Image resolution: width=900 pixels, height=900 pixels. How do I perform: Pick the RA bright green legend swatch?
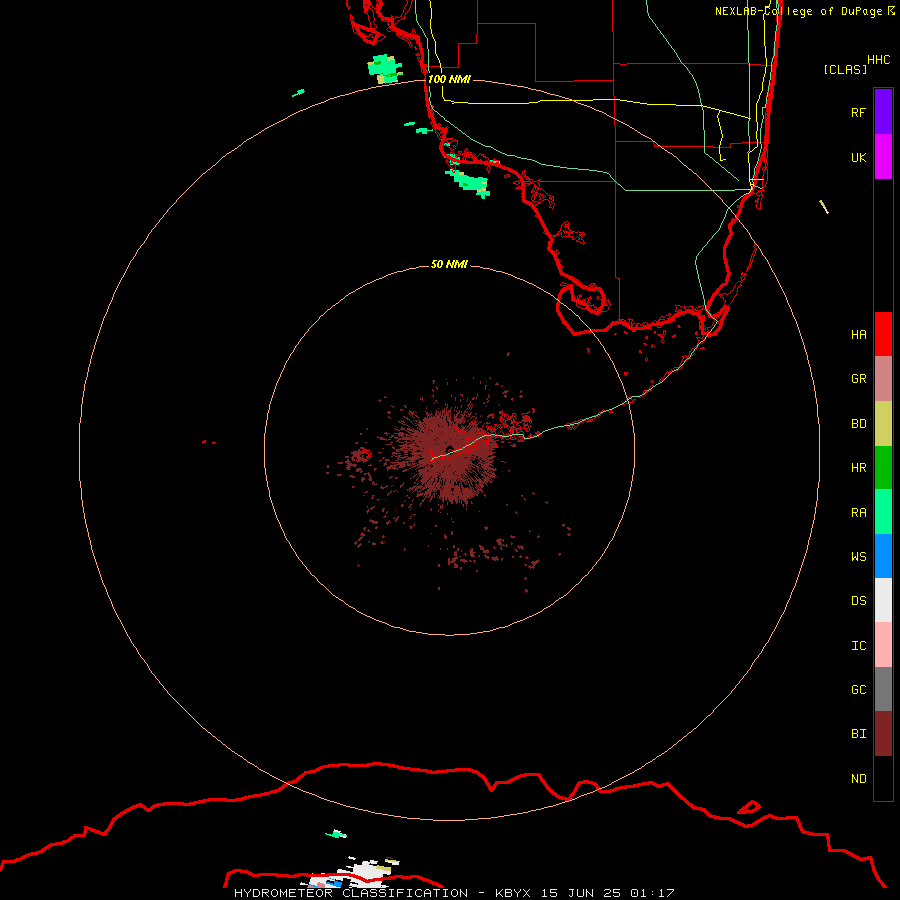click(883, 512)
